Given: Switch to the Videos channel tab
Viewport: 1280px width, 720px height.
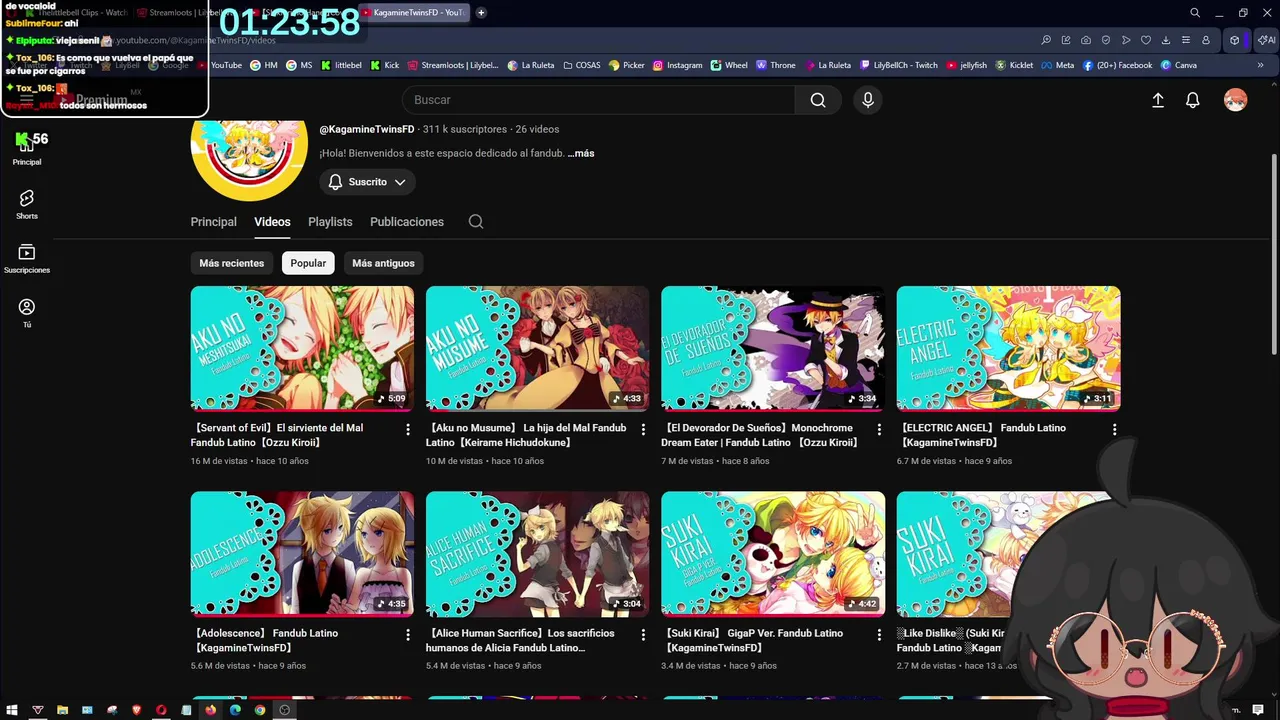Looking at the screenshot, I should 272,222.
